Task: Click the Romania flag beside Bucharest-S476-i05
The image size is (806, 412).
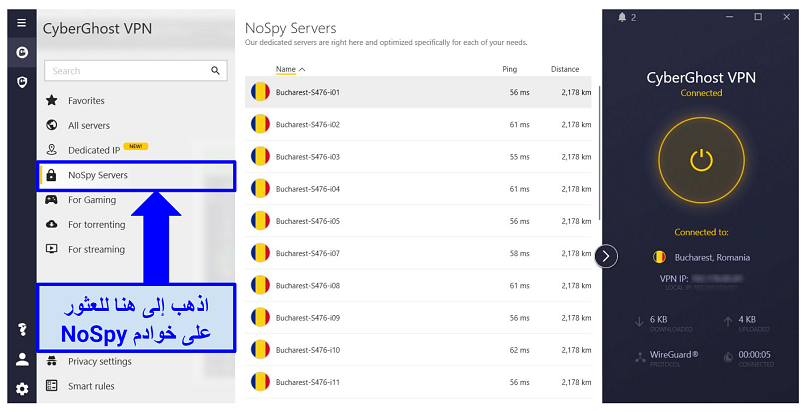Action: click(260, 221)
